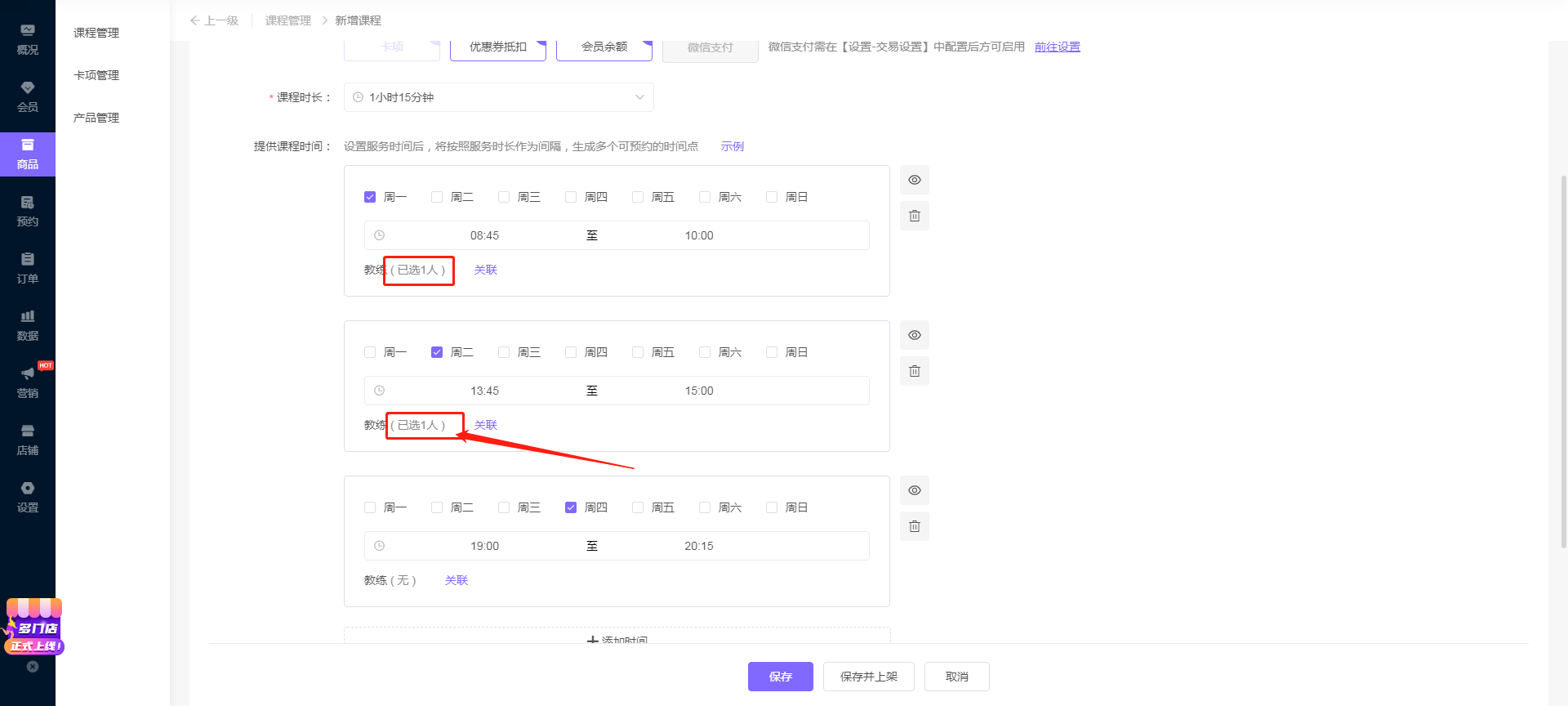The height and width of the screenshot is (706, 1568).
Task: Click the clock icon in 08:45 time row
Action: point(379,235)
